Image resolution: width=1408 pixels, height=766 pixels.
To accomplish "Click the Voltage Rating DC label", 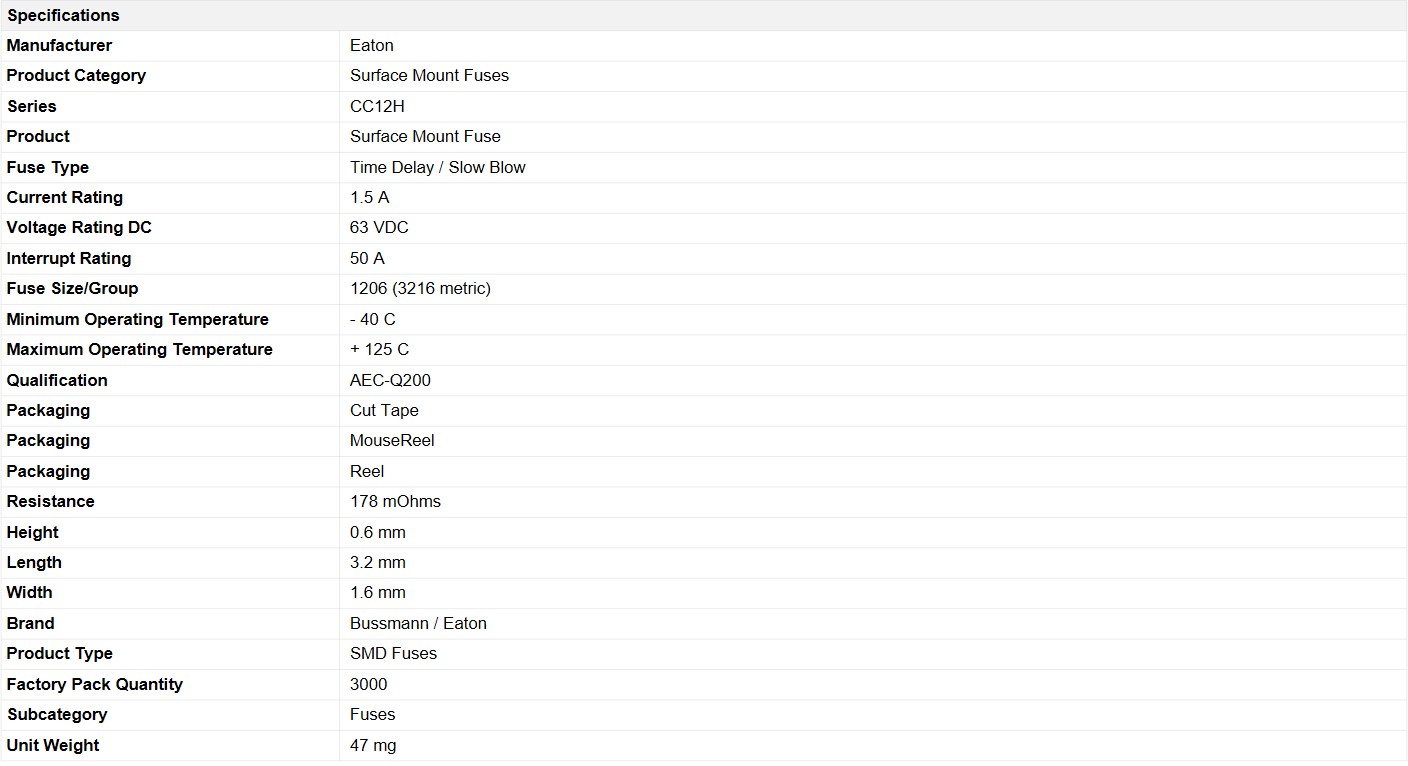I will [x=79, y=227].
